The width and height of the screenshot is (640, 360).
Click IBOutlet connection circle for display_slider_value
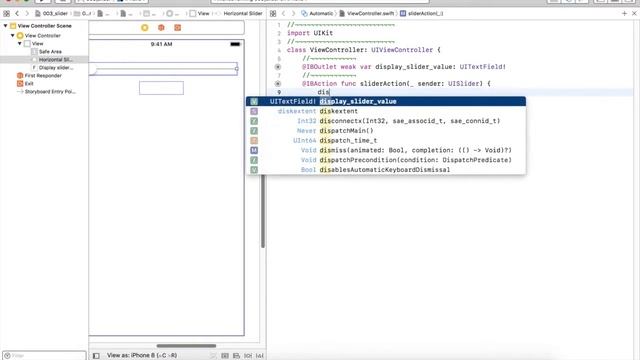click(x=278, y=67)
